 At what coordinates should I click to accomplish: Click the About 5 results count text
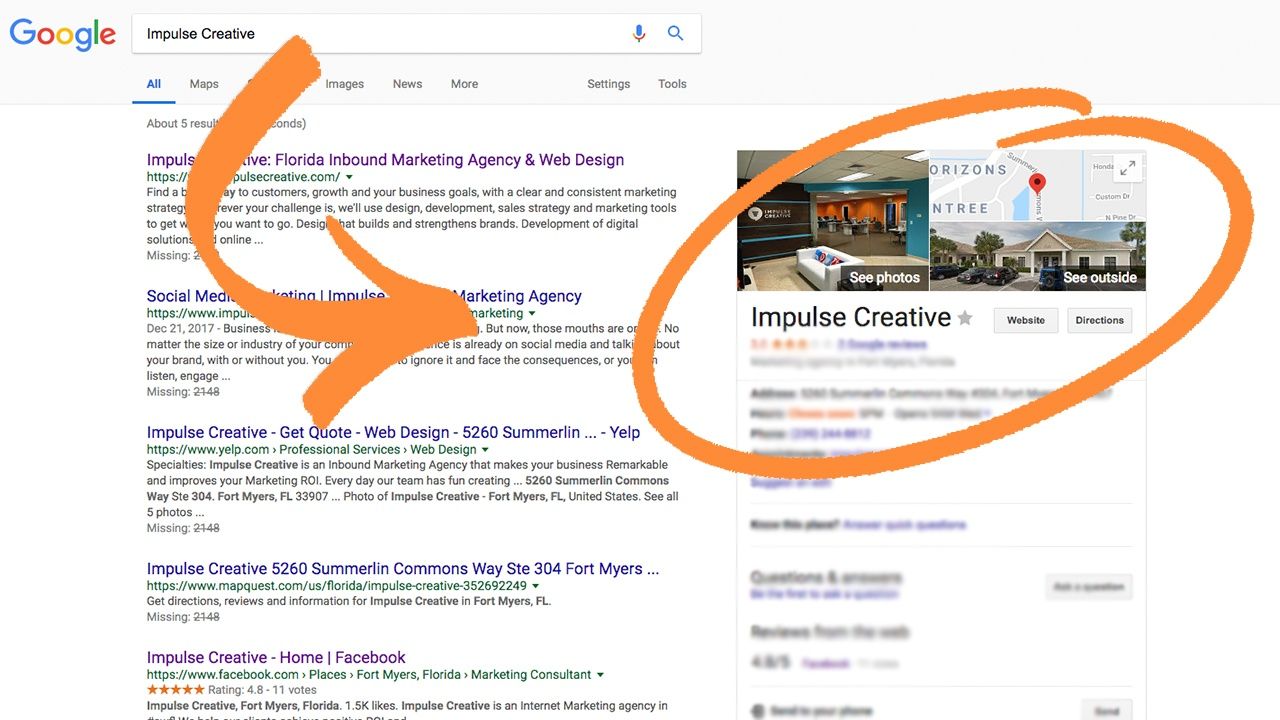tap(226, 124)
